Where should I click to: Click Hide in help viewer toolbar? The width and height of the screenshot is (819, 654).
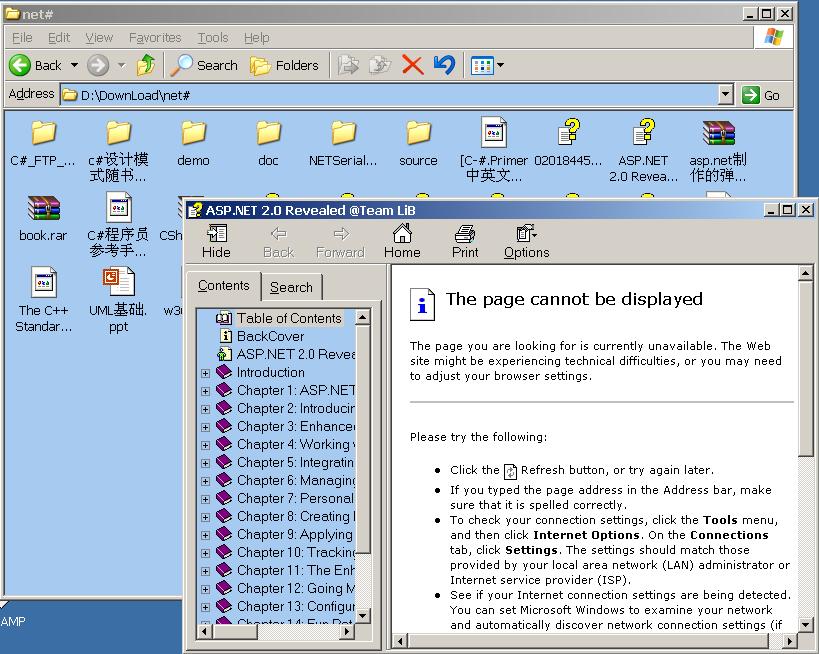pyautogui.click(x=216, y=241)
